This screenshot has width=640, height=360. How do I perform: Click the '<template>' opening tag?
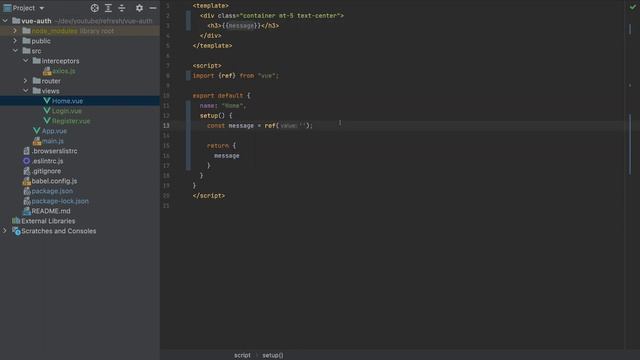pyautogui.click(x=211, y=6)
